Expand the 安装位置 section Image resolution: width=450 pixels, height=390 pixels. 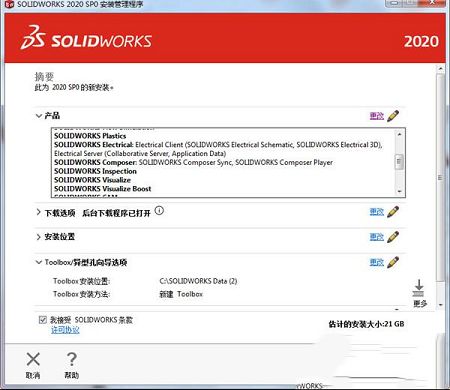tap(39, 237)
